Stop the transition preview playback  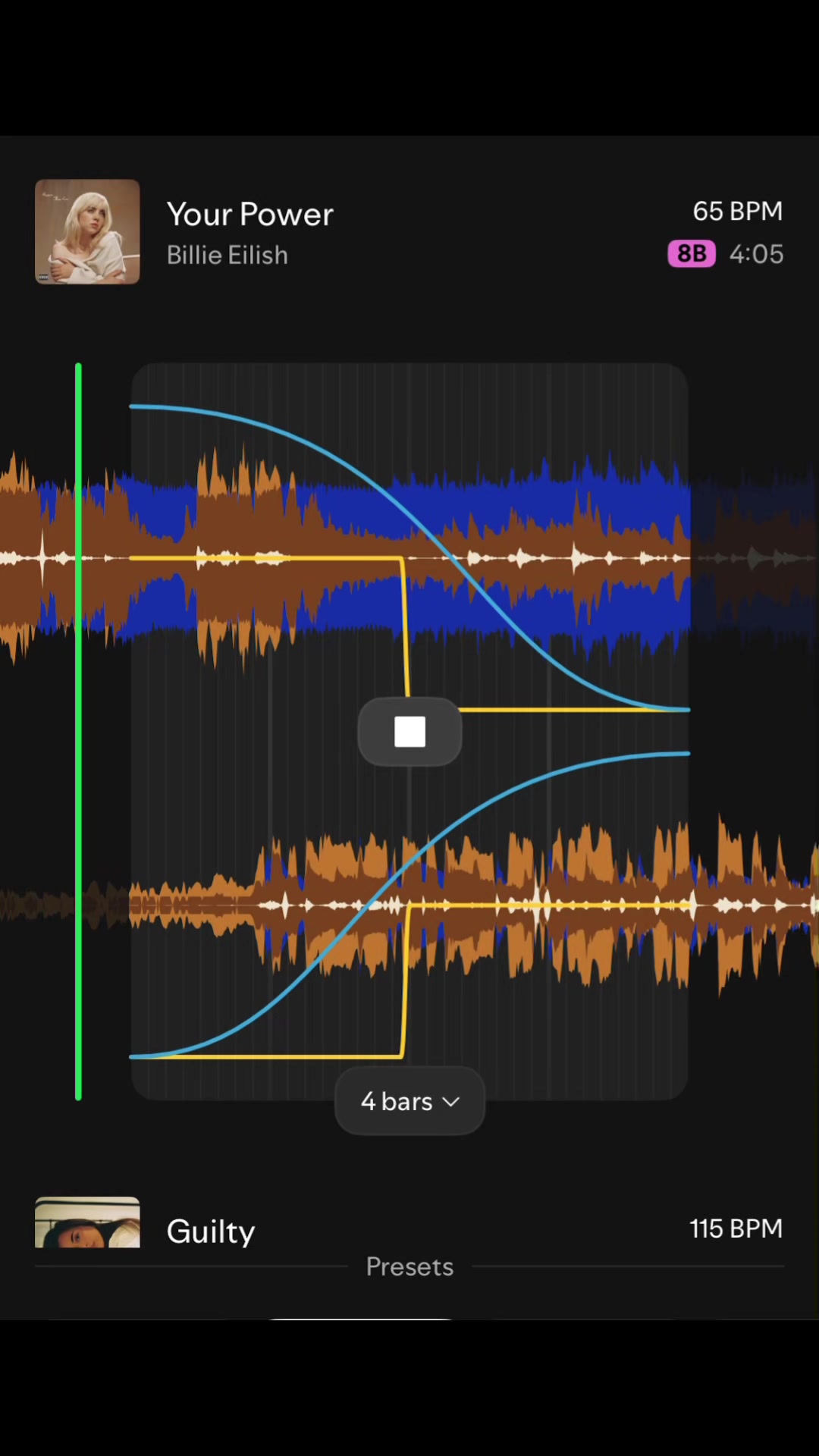pyautogui.click(x=409, y=732)
